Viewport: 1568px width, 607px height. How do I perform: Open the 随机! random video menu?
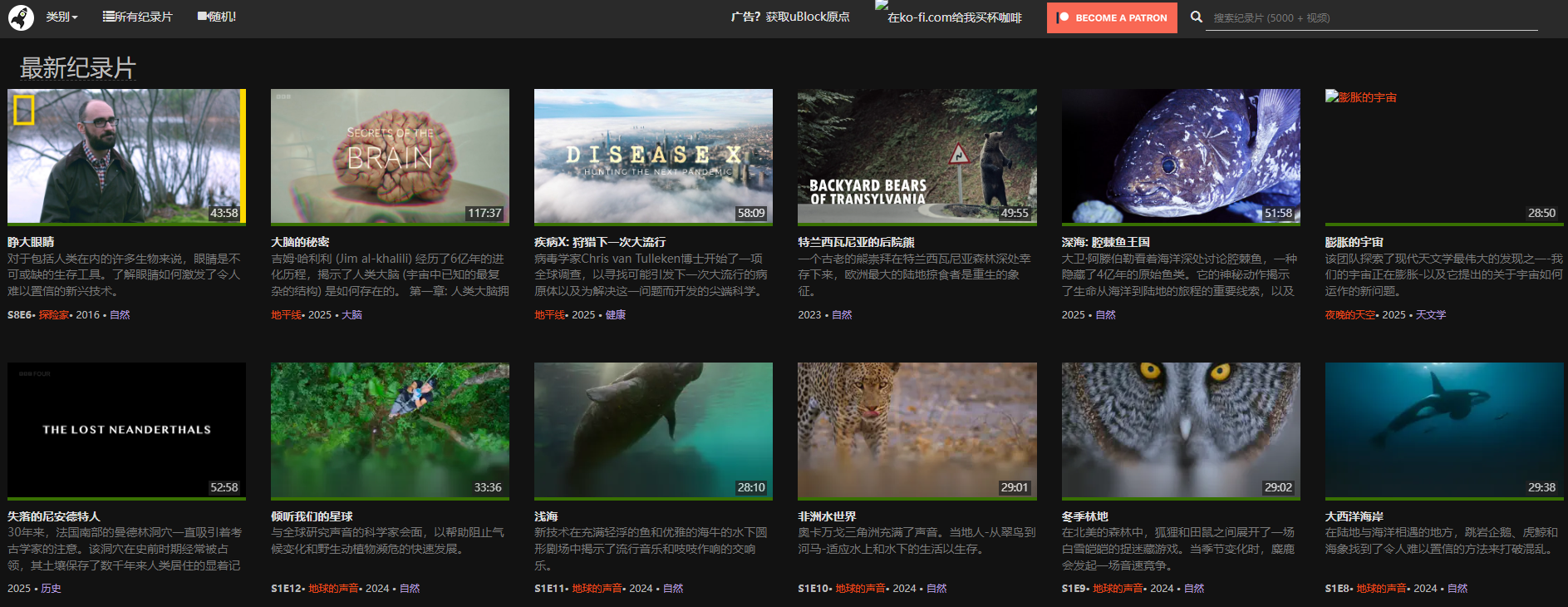click(217, 17)
